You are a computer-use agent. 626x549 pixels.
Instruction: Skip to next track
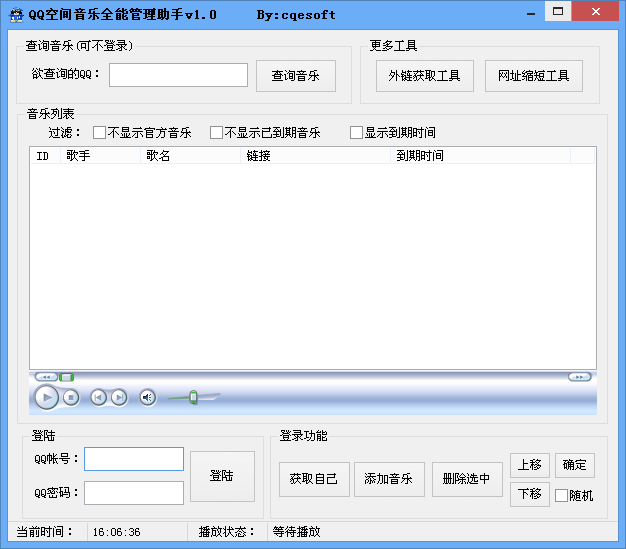point(119,397)
